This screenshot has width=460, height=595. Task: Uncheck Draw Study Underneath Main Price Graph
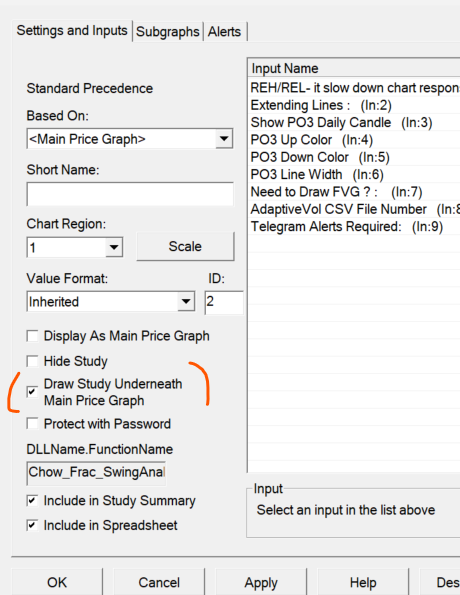tap(33, 392)
